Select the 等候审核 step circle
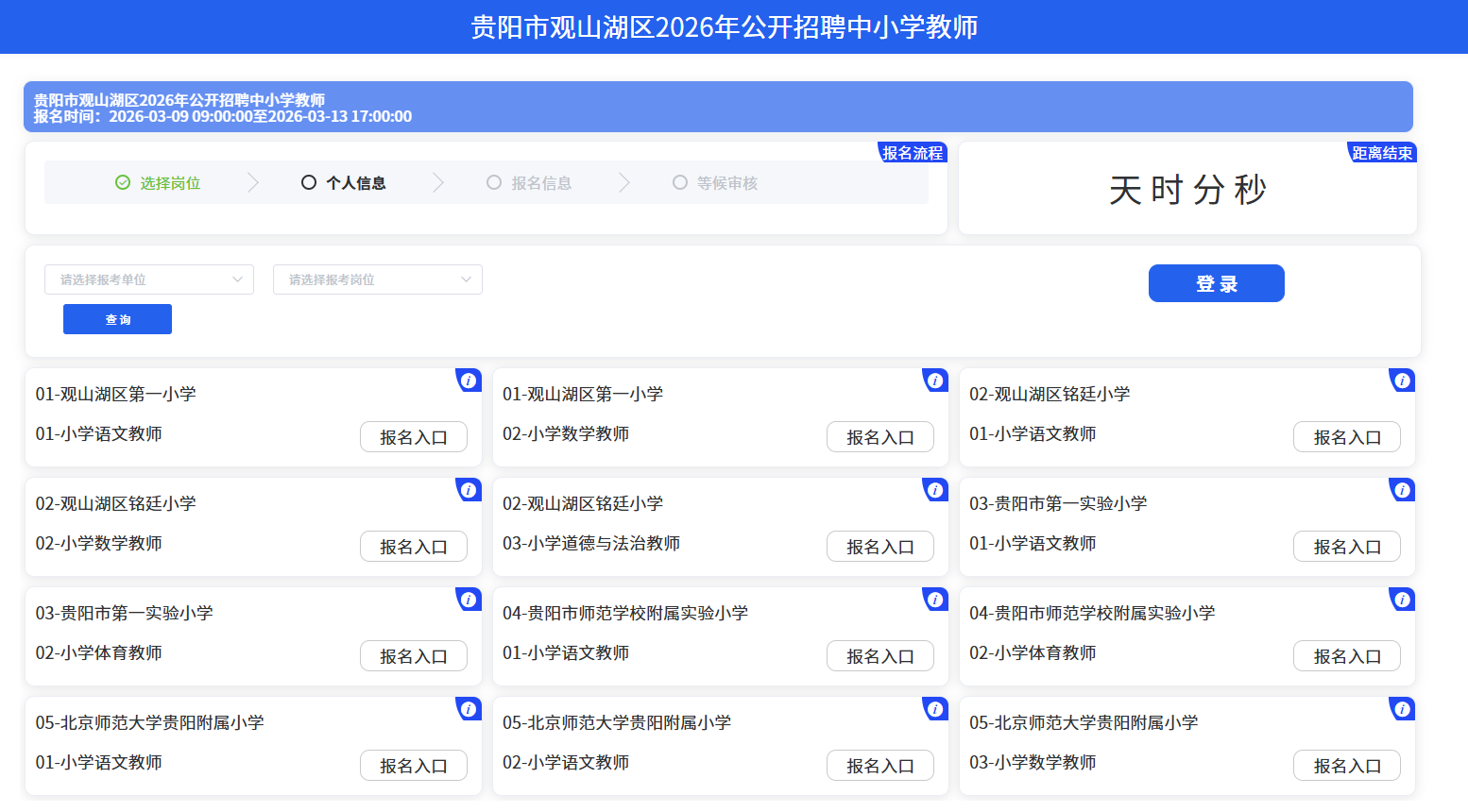Screen dimensions: 1468x812 pyautogui.click(x=680, y=183)
